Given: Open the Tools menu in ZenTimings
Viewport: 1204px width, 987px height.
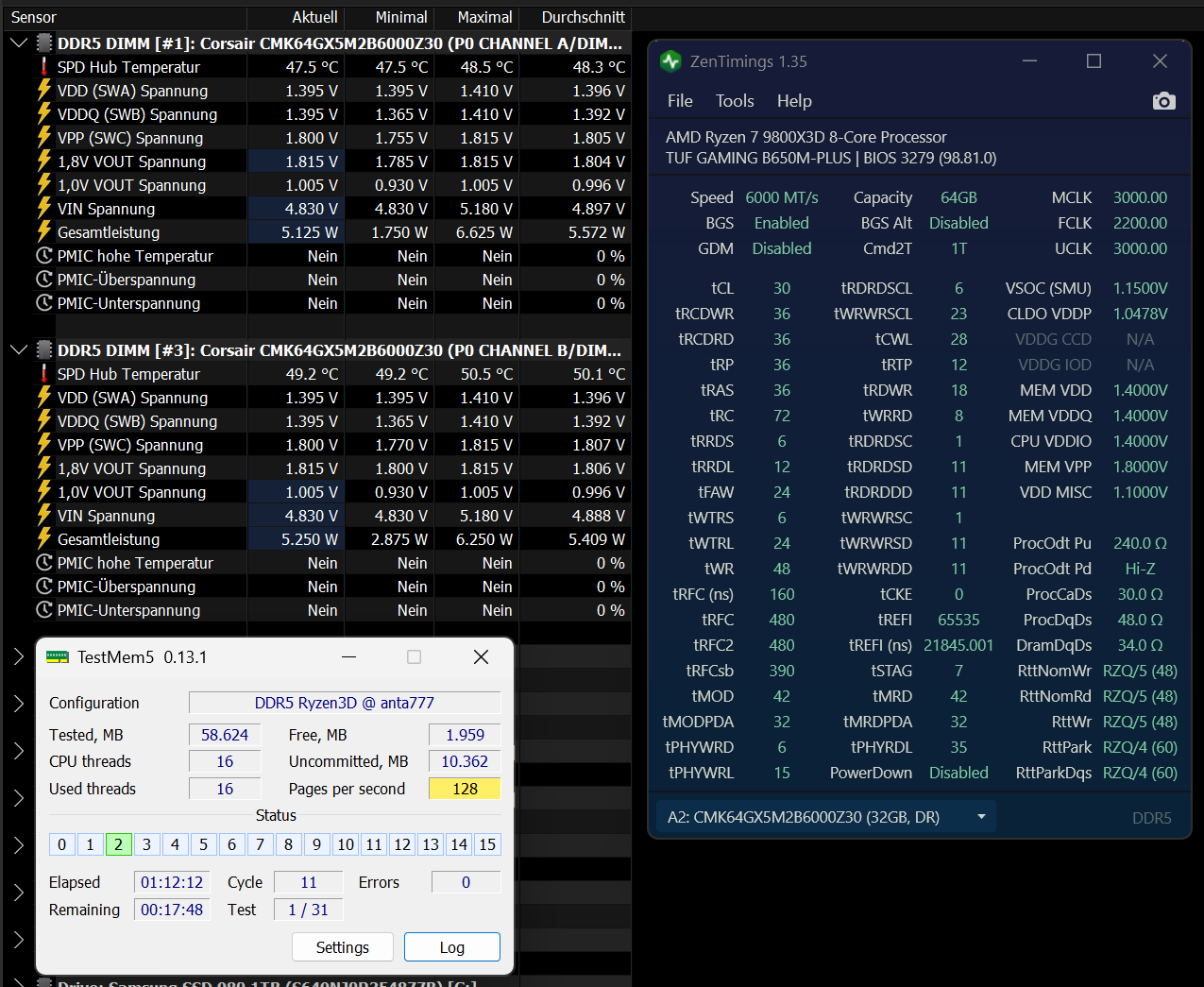Looking at the screenshot, I should click(735, 101).
